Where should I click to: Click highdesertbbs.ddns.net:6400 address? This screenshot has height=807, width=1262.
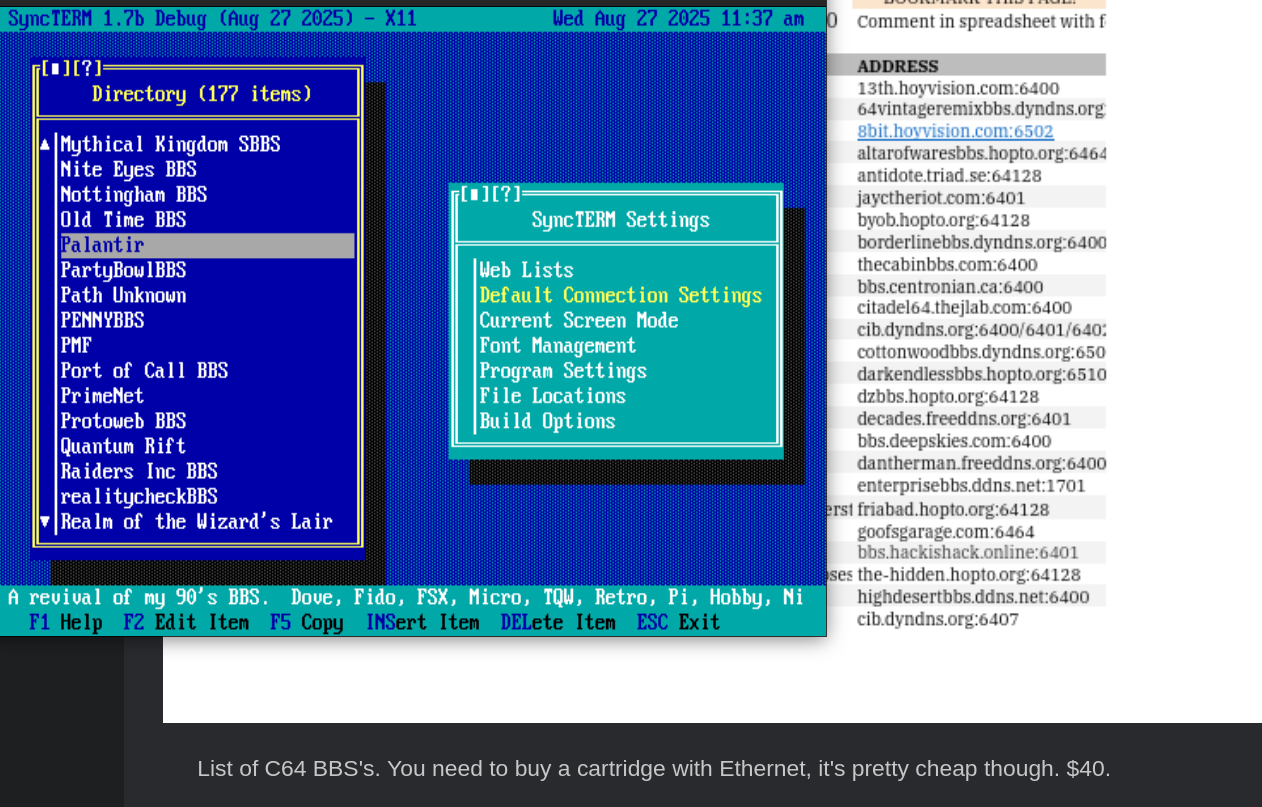click(973, 597)
